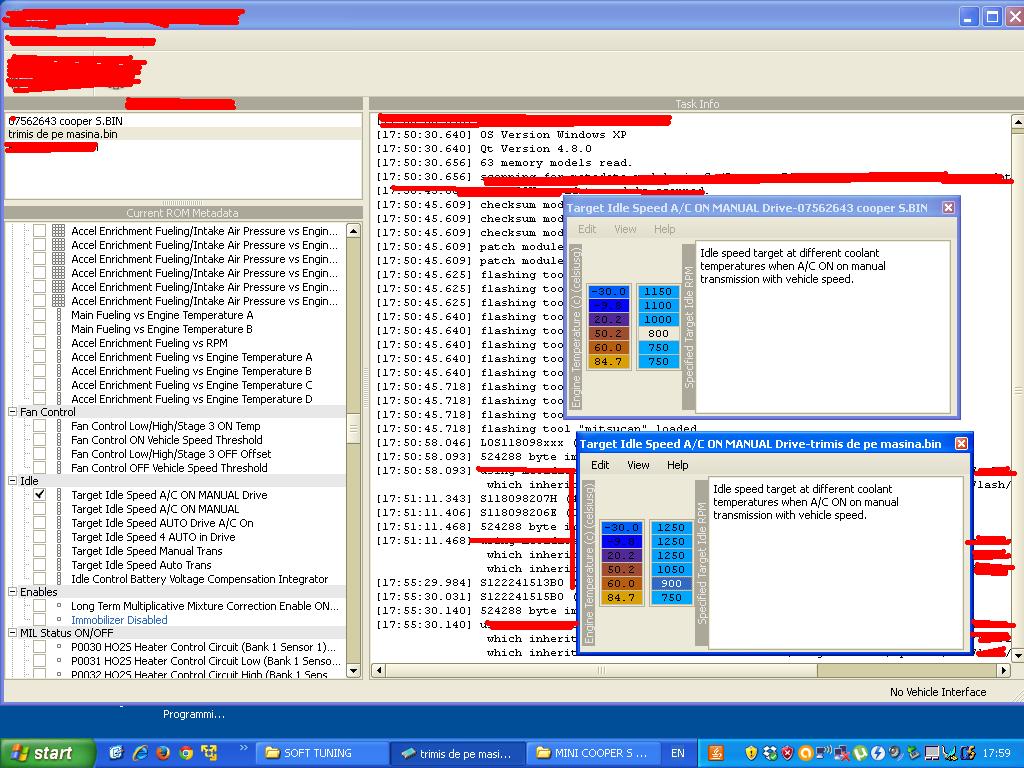Open Chrome from the quick launch bar
This screenshot has width=1024, height=768.
[186, 753]
